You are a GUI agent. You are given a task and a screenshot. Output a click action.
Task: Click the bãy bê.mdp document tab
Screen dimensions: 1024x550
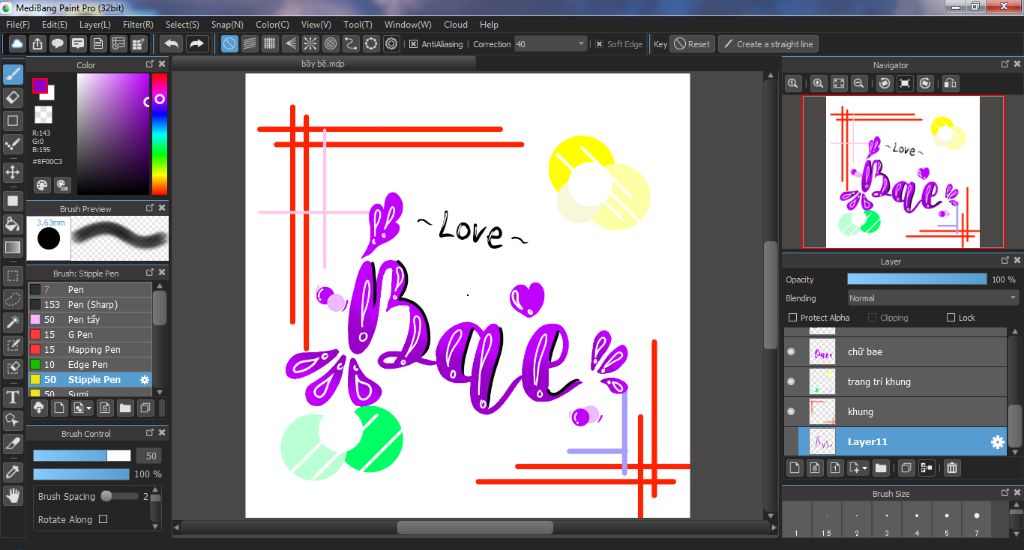323,63
